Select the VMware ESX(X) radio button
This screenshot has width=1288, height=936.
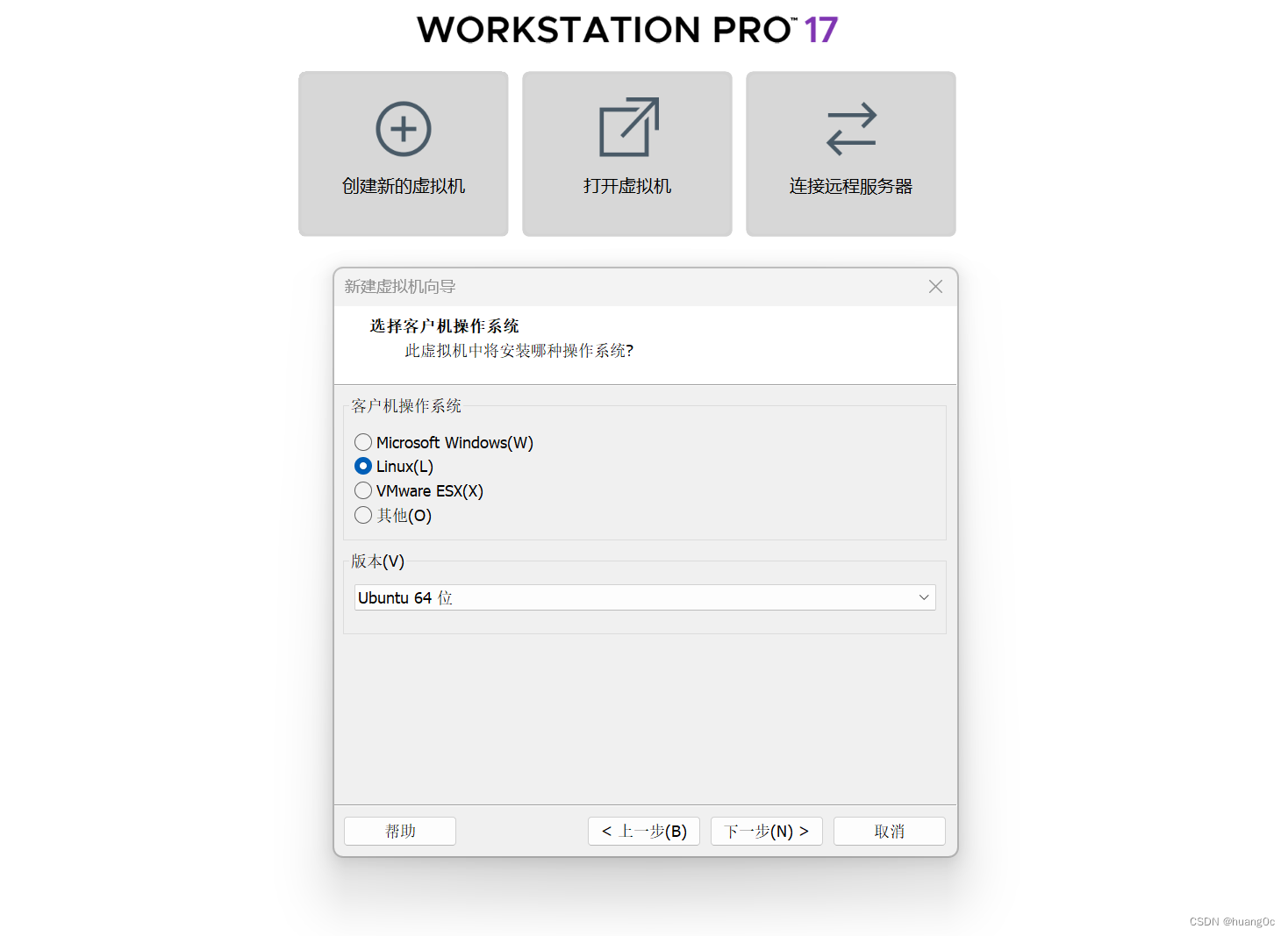(x=363, y=490)
